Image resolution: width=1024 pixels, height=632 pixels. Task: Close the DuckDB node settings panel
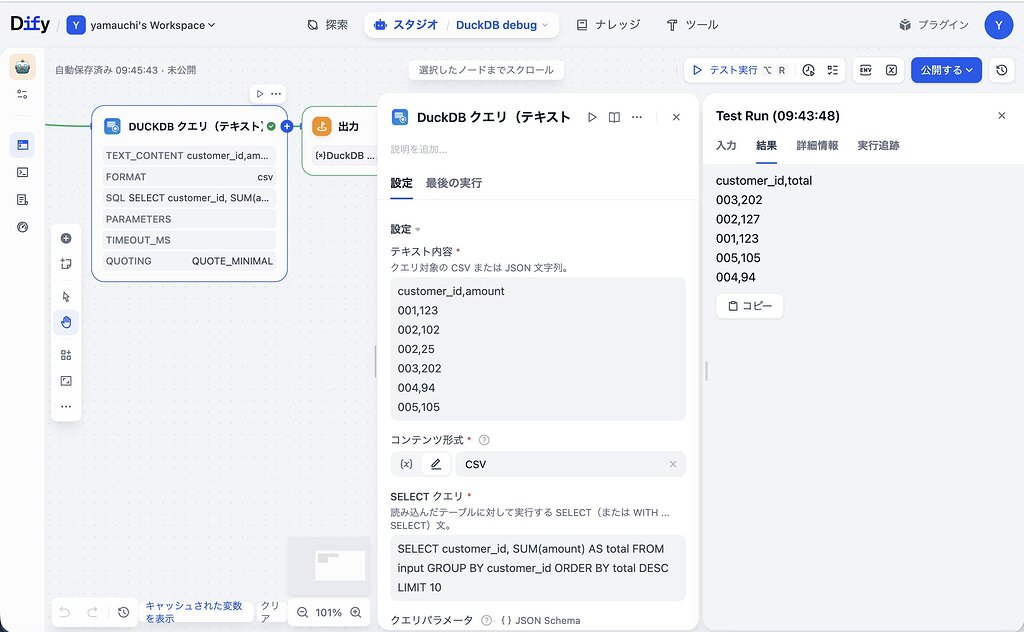(677, 117)
